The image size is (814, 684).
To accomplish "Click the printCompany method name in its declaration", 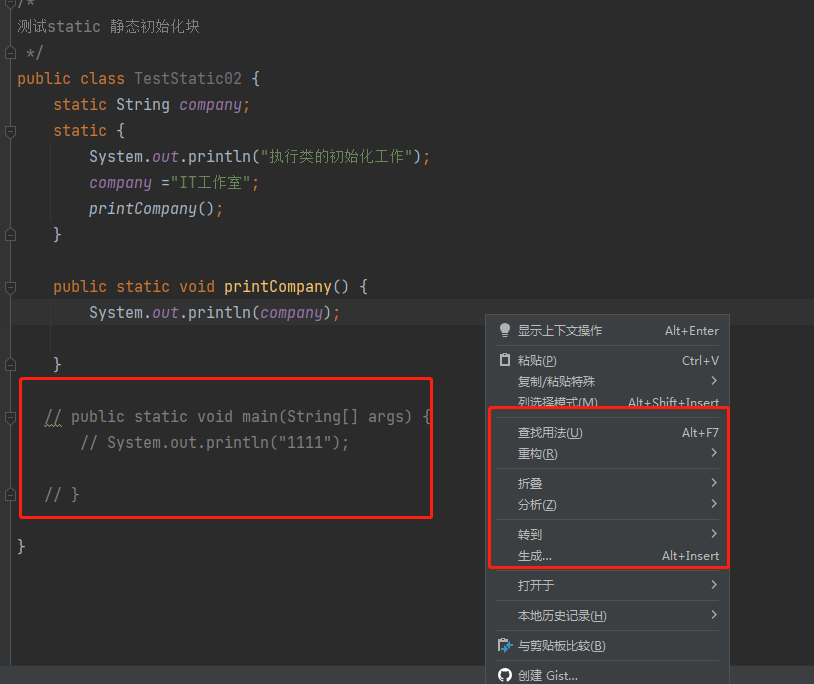I will [x=278, y=286].
